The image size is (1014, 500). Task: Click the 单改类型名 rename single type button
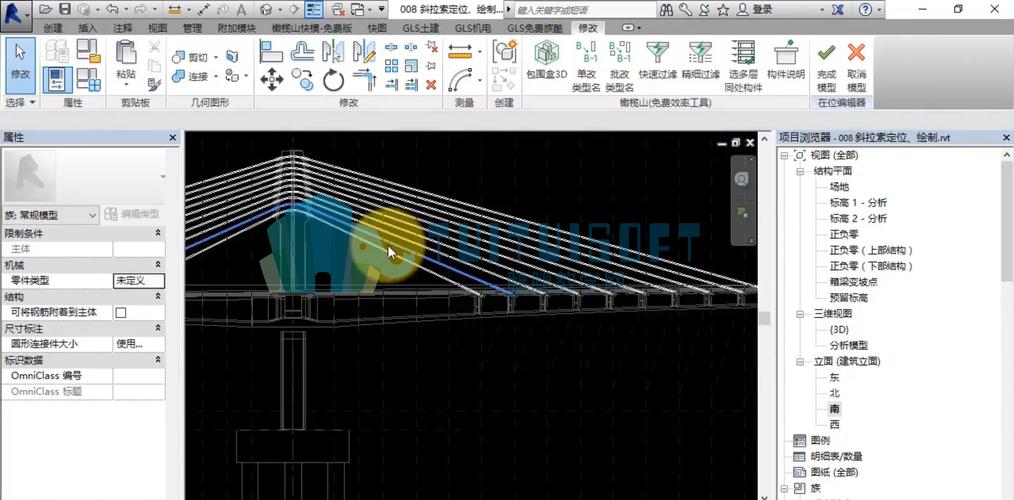tap(587, 67)
